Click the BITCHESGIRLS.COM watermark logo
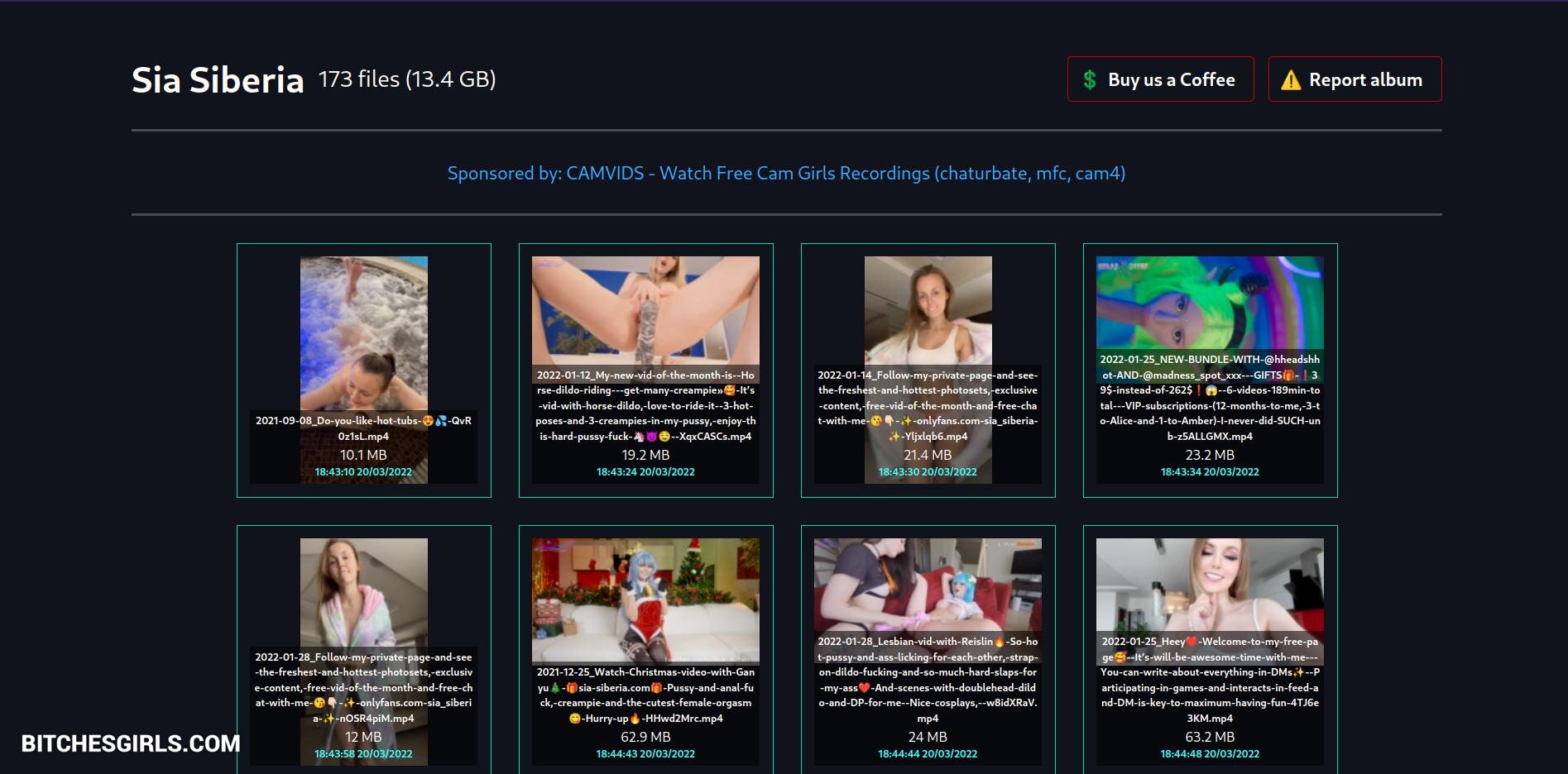The width and height of the screenshot is (1568, 774). tap(131, 743)
